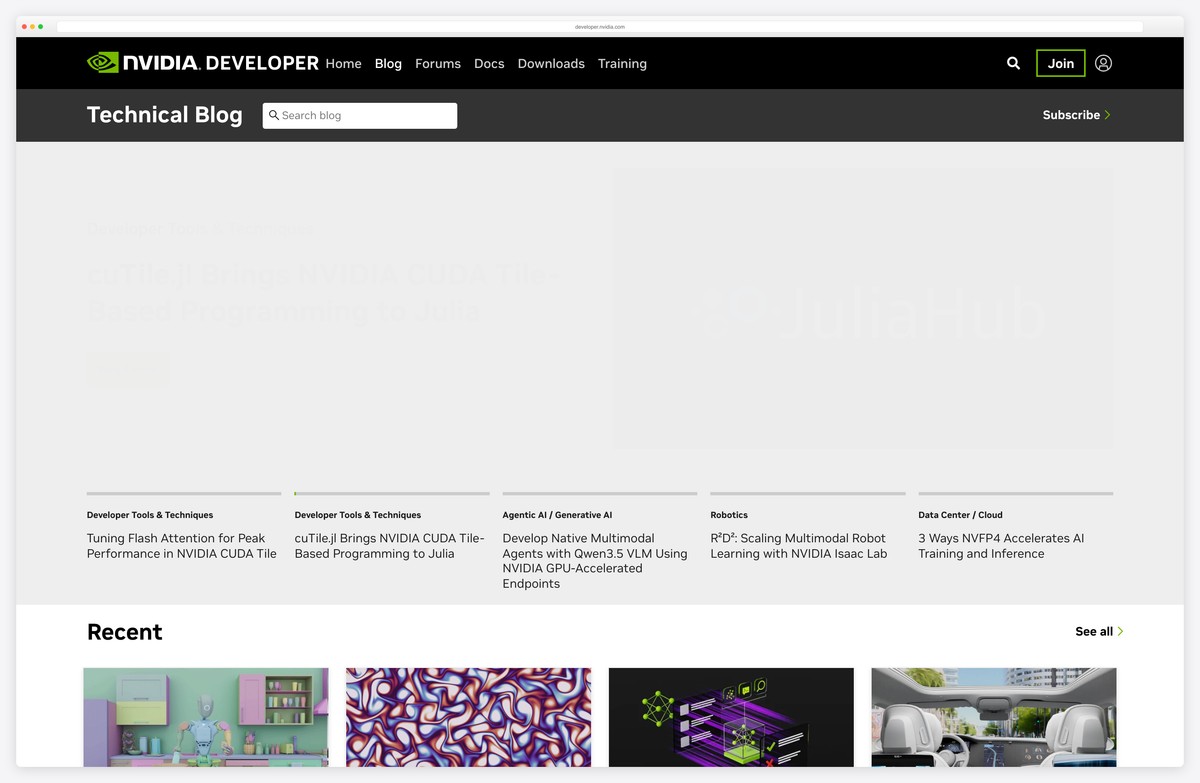Click the Join button
1200x783 pixels.
1060,62
